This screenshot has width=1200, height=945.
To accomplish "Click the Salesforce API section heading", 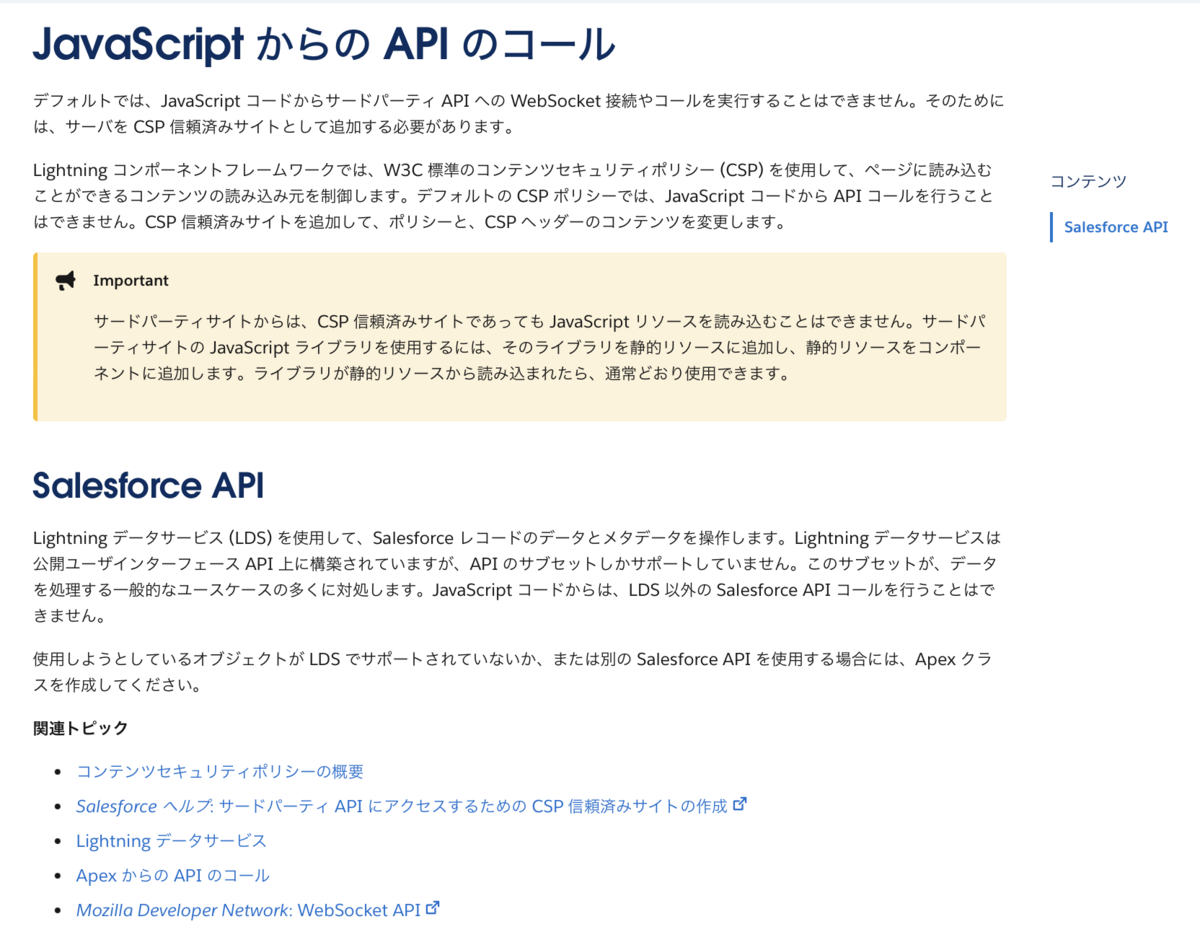I will tap(148, 486).
